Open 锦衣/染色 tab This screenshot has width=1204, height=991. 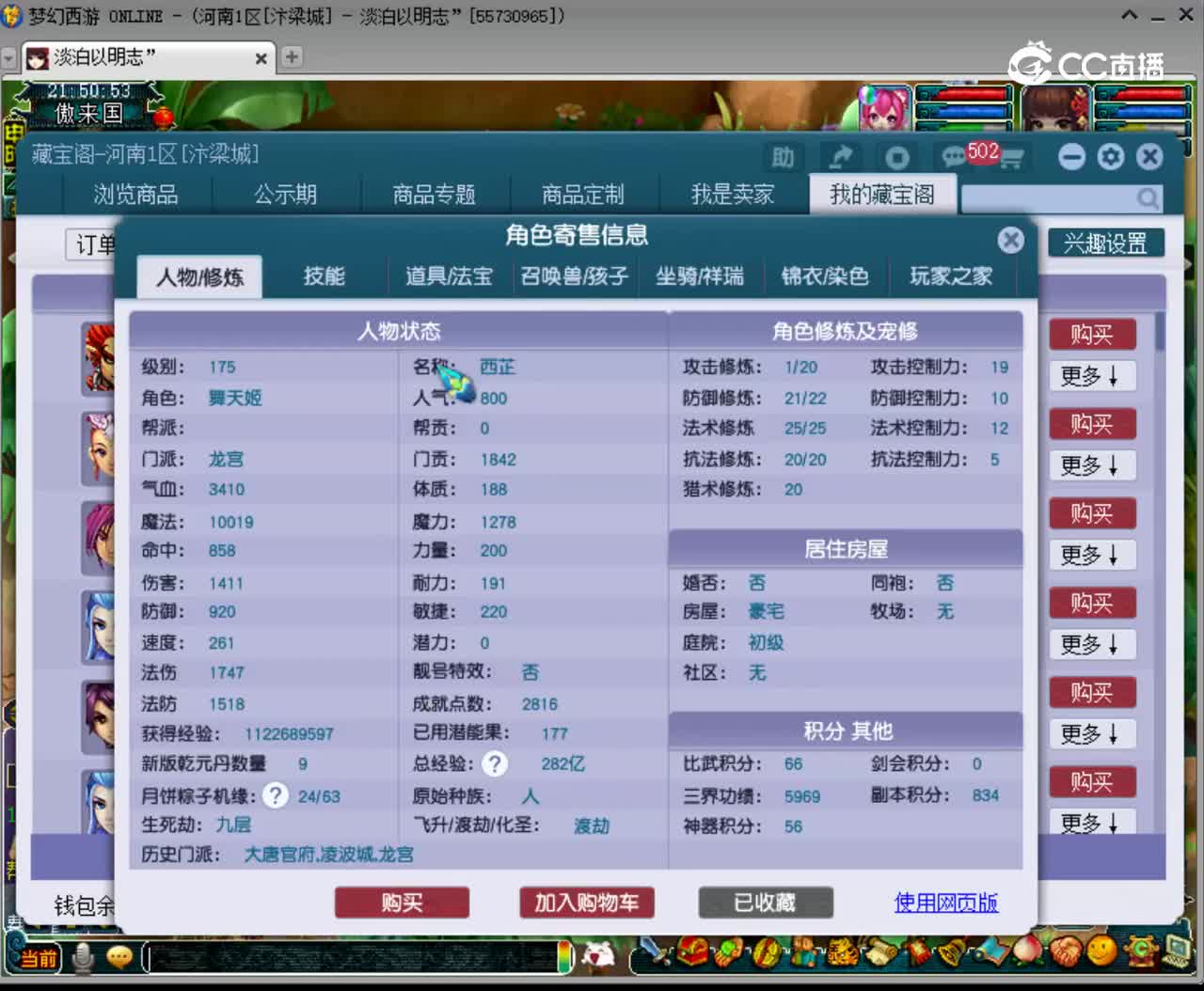(x=825, y=276)
